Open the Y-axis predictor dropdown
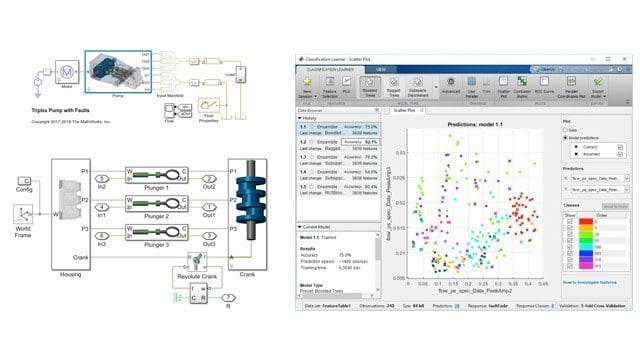Viewport: 640px width, 360px height. click(x=599, y=189)
